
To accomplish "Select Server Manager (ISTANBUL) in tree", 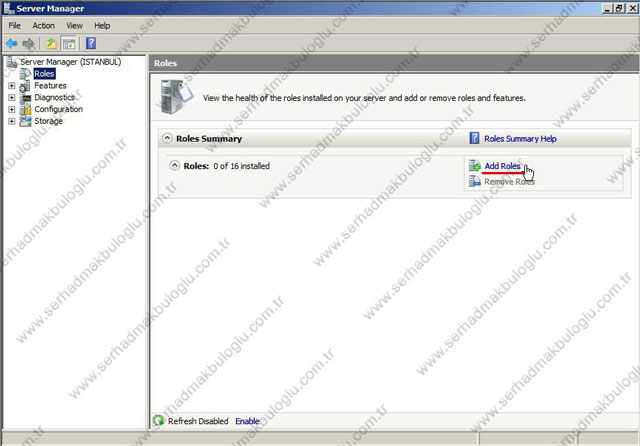I will click(x=71, y=62).
